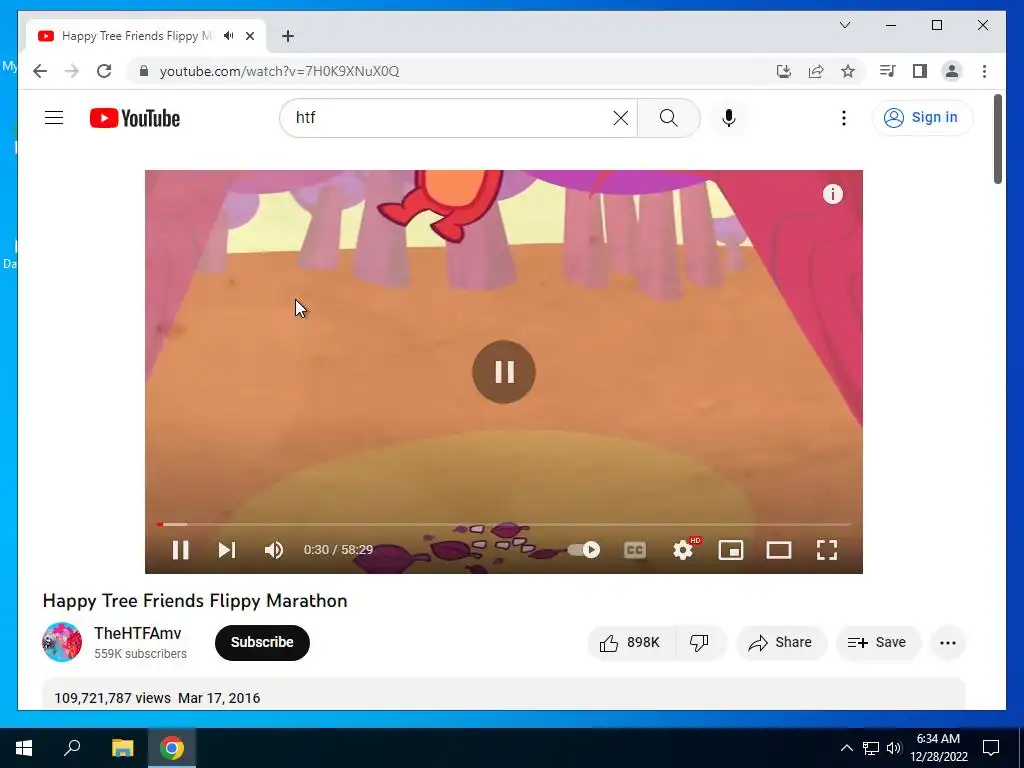The image size is (1024, 768).
Task: Click the Chrome address bar URL
Action: (280, 71)
